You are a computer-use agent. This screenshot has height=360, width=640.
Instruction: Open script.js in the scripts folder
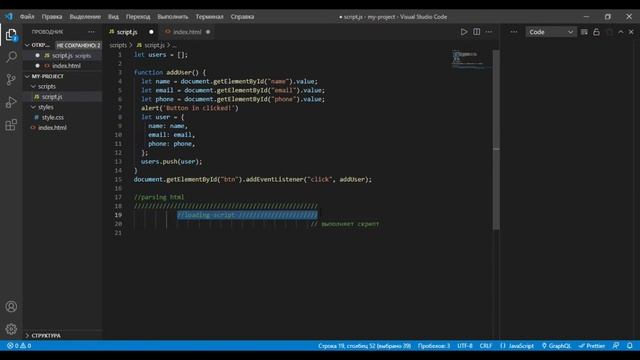[x=62, y=97]
